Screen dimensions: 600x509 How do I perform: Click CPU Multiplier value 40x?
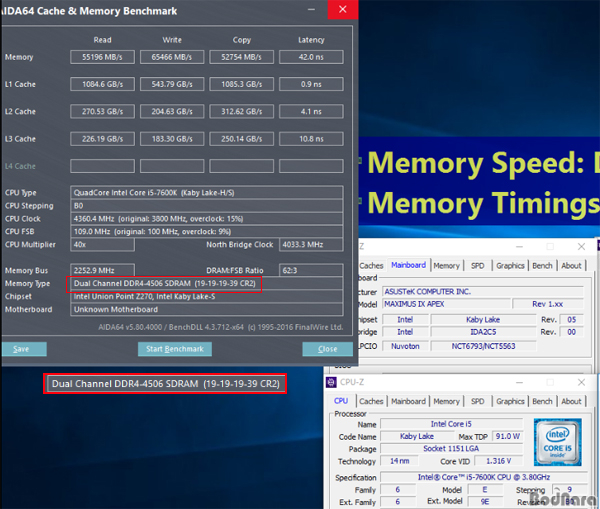point(102,245)
